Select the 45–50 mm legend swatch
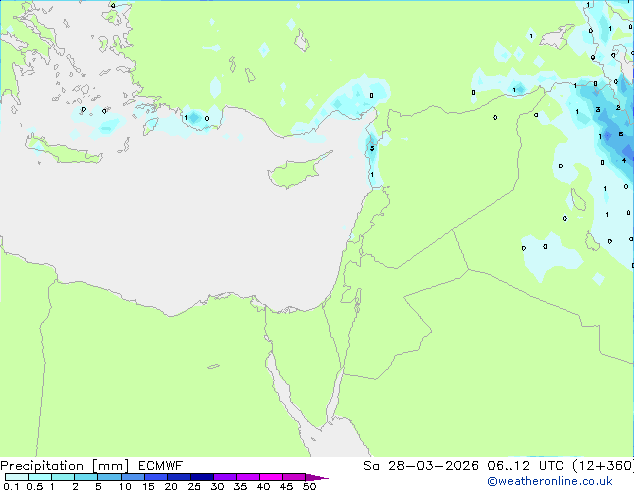The height and width of the screenshot is (490, 634). pyautogui.click(x=294, y=477)
